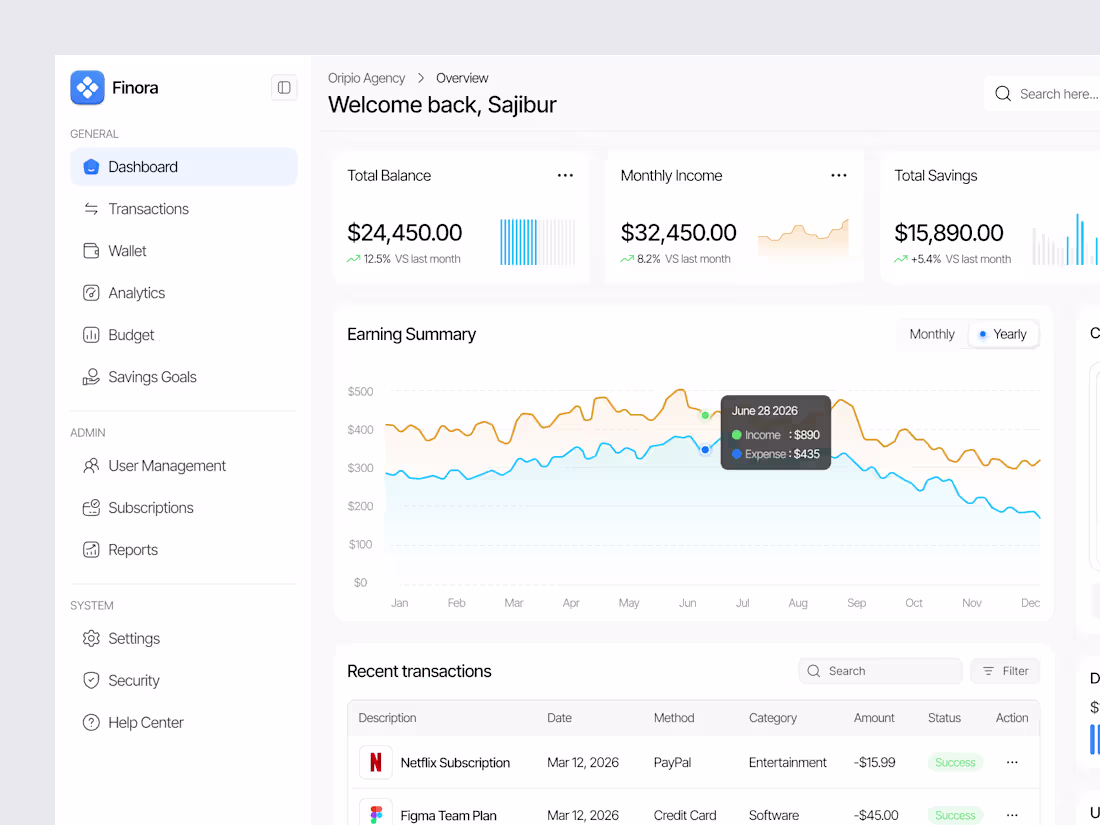Open User Management page
Screen dimensions: 1100x825
point(166,466)
